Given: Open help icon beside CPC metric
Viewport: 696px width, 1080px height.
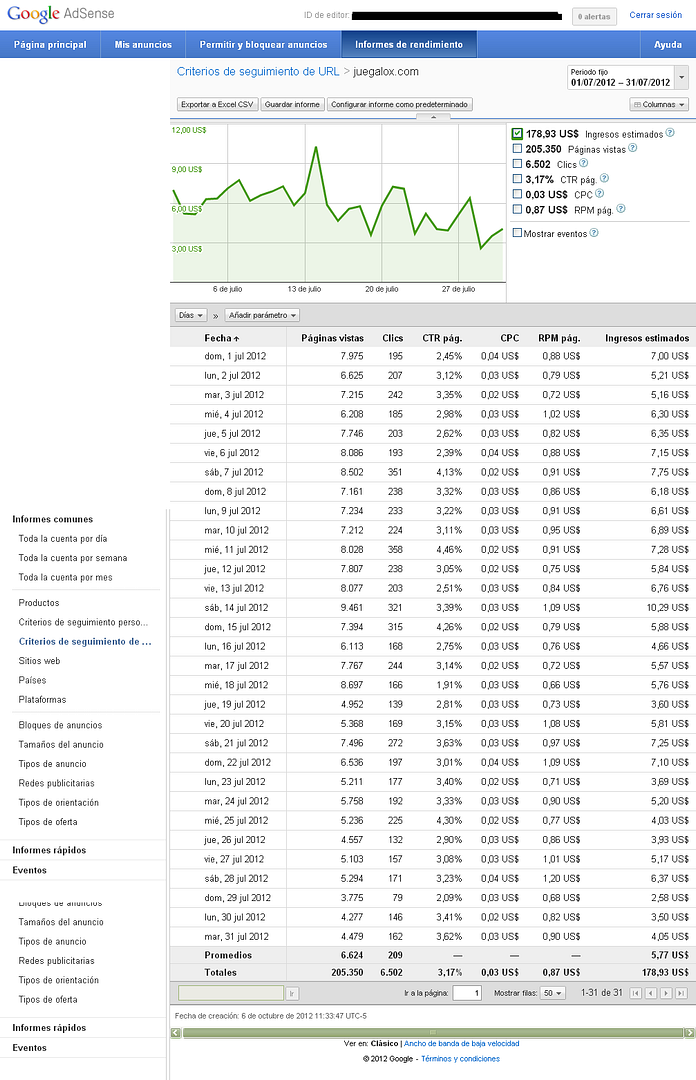Looking at the screenshot, I should point(600,194).
